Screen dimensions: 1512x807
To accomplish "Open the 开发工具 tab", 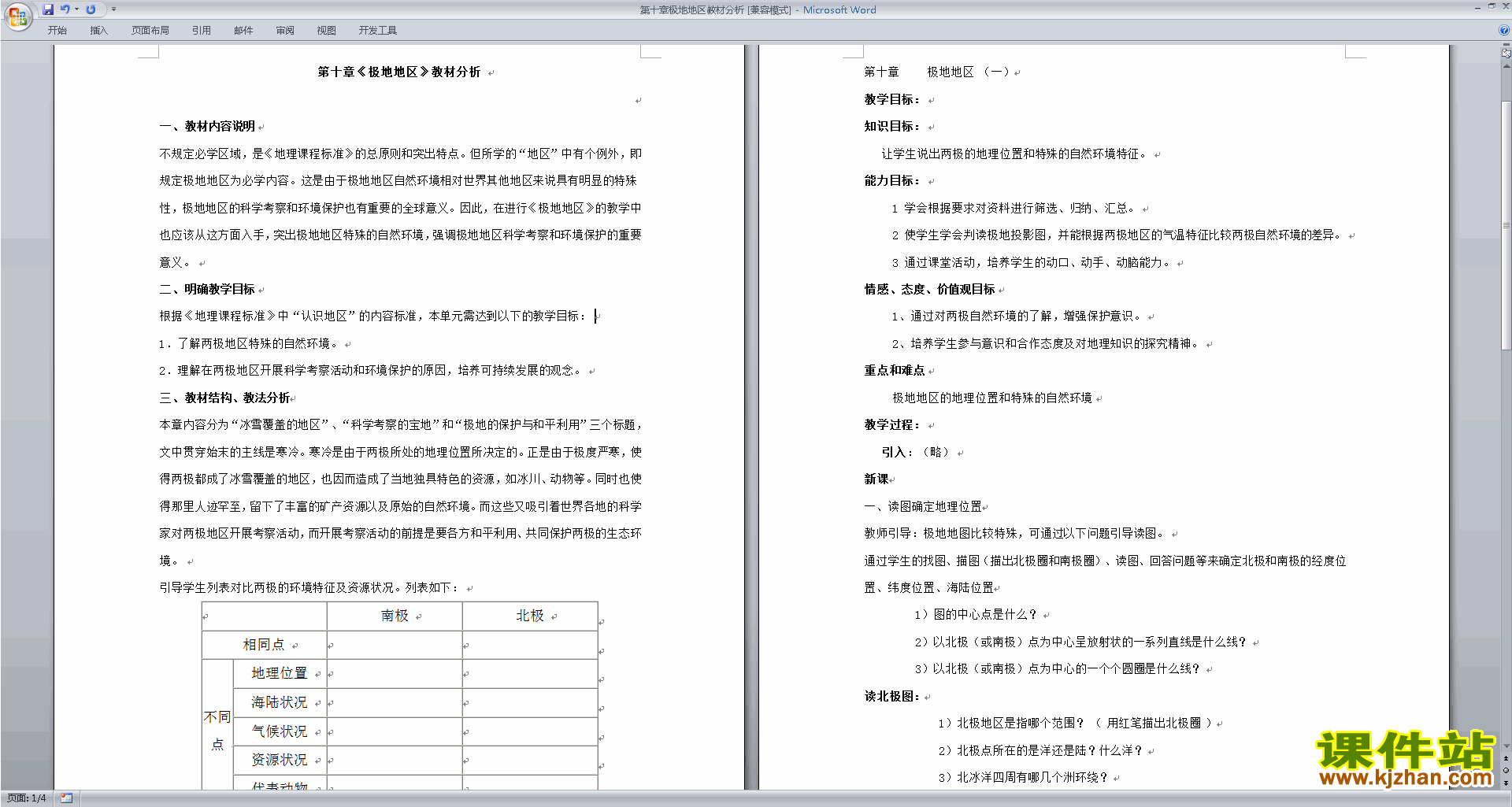I will [378, 31].
